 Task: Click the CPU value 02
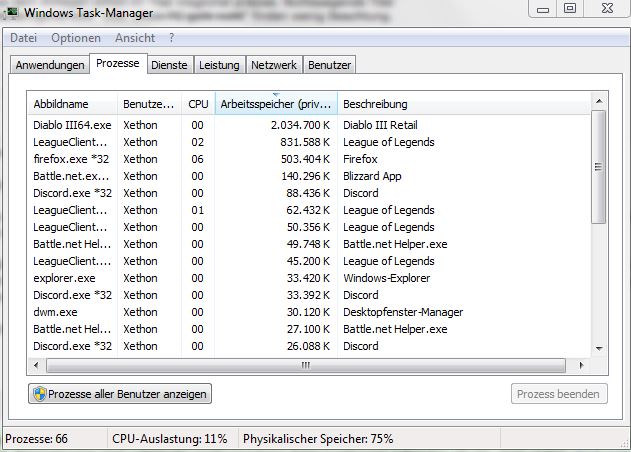pyautogui.click(x=198, y=142)
